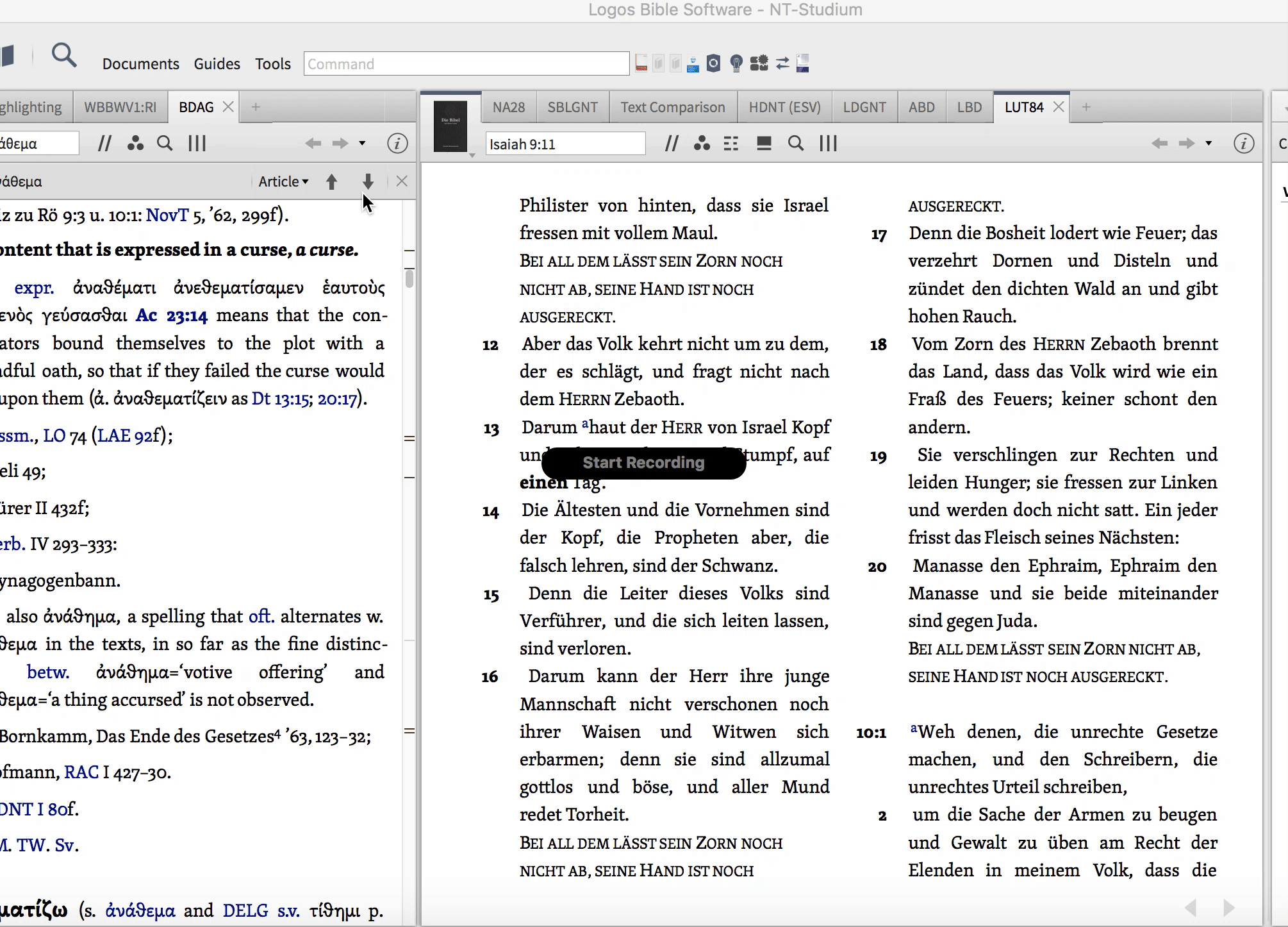Open LUT84 history dropdown arrow
This screenshot has height=927, width=1288.
(1209, 144)
